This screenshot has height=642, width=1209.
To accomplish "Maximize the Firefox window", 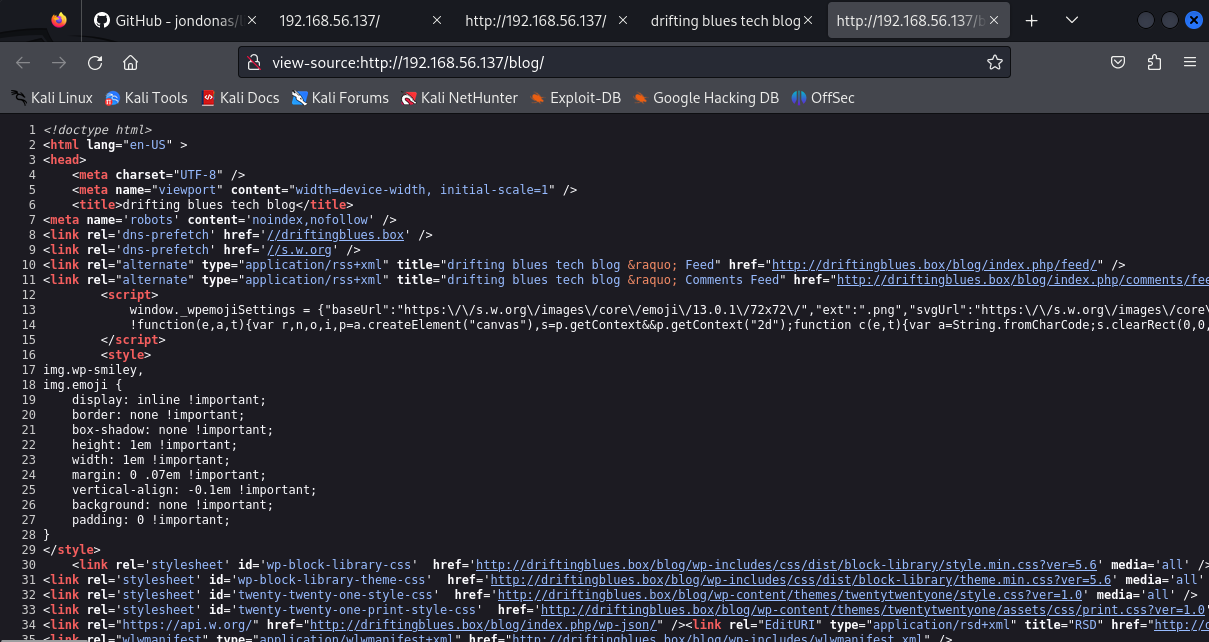I will [1169, 20].
